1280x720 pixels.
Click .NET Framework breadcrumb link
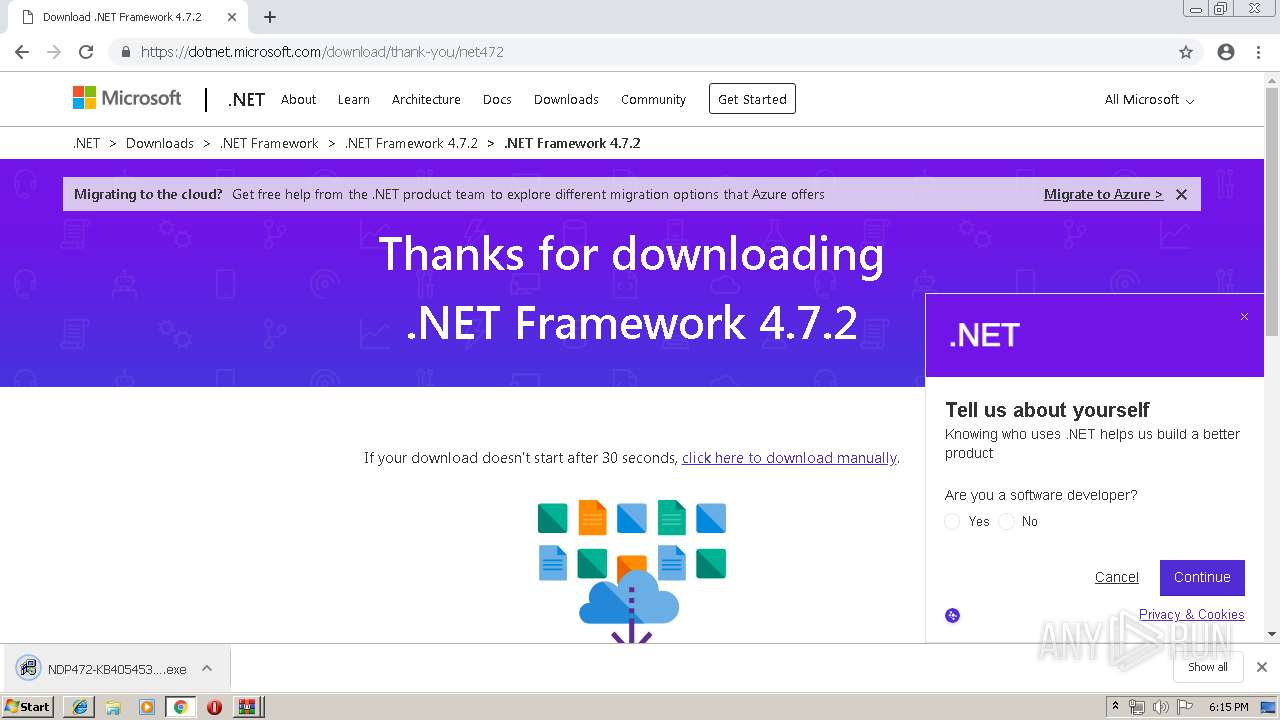click(x=269, y=143)
